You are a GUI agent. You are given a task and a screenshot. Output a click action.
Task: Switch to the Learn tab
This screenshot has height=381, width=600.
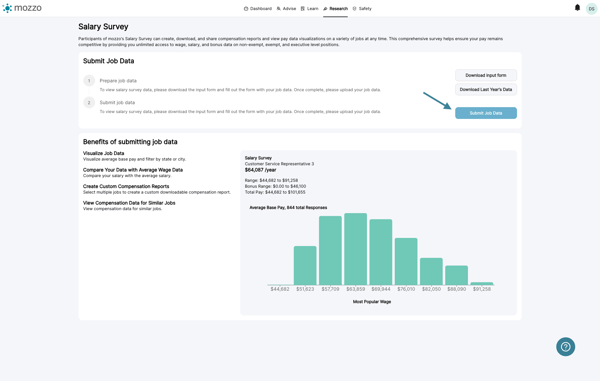pyautogui.click(x=310, y=8)
